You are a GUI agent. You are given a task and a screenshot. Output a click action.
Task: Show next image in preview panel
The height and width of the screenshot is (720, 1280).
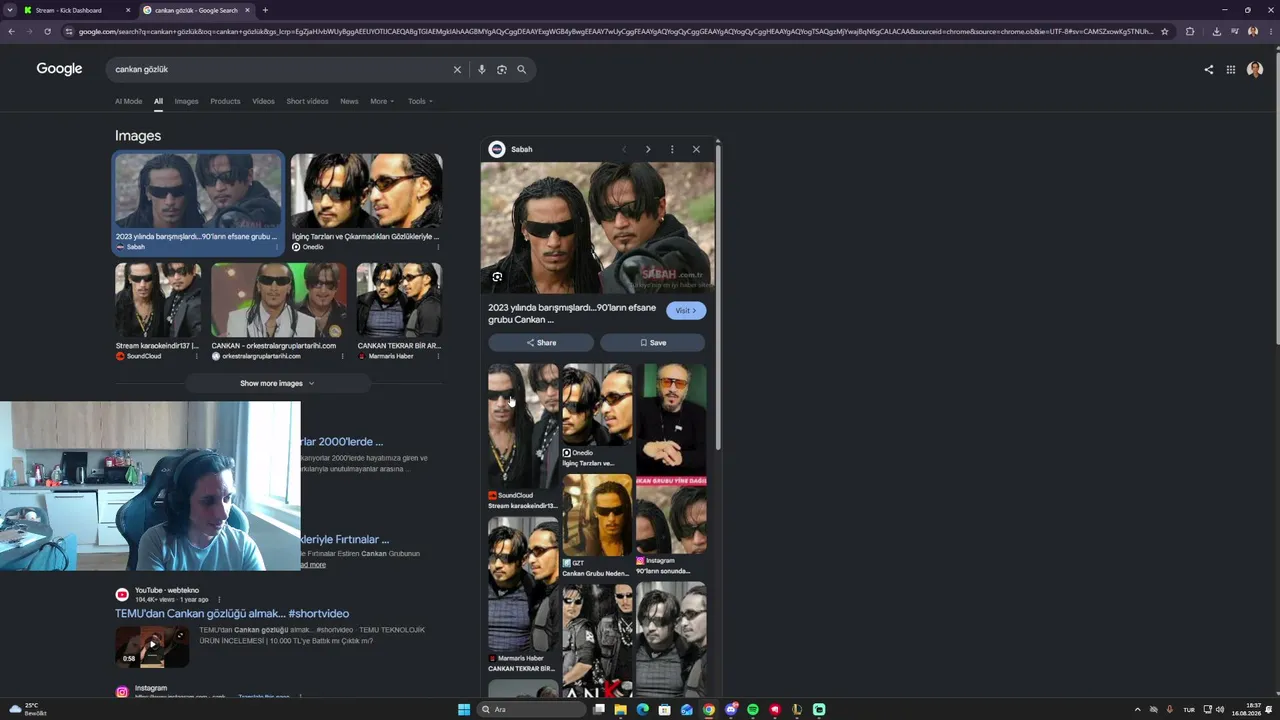point(648,149)
